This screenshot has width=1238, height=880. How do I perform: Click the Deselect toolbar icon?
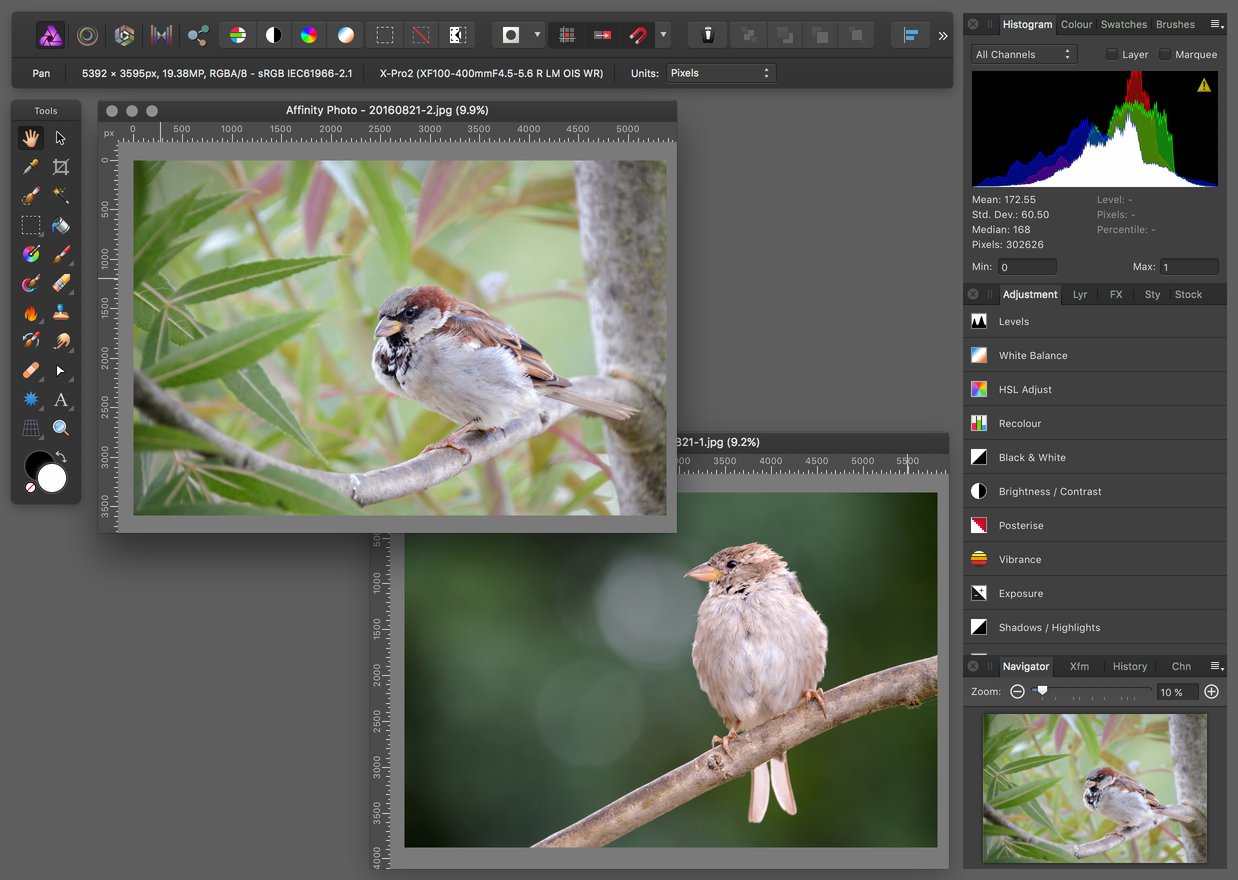(x=421, y=35)
